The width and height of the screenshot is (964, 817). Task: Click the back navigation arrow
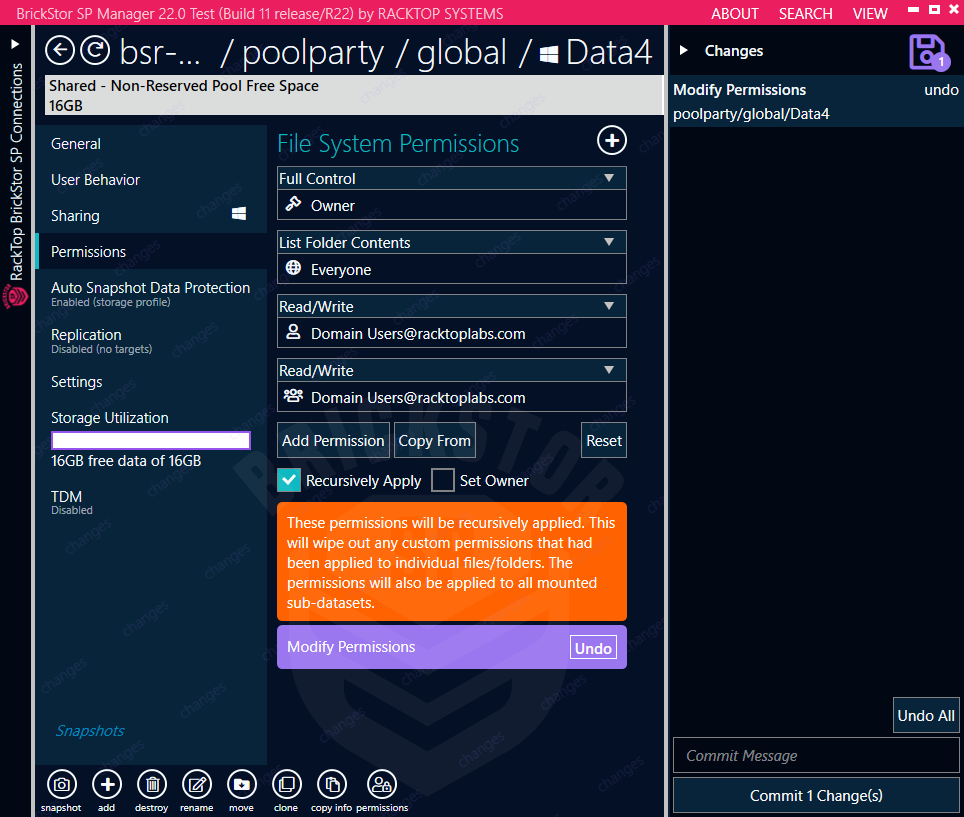click(60, 49)
